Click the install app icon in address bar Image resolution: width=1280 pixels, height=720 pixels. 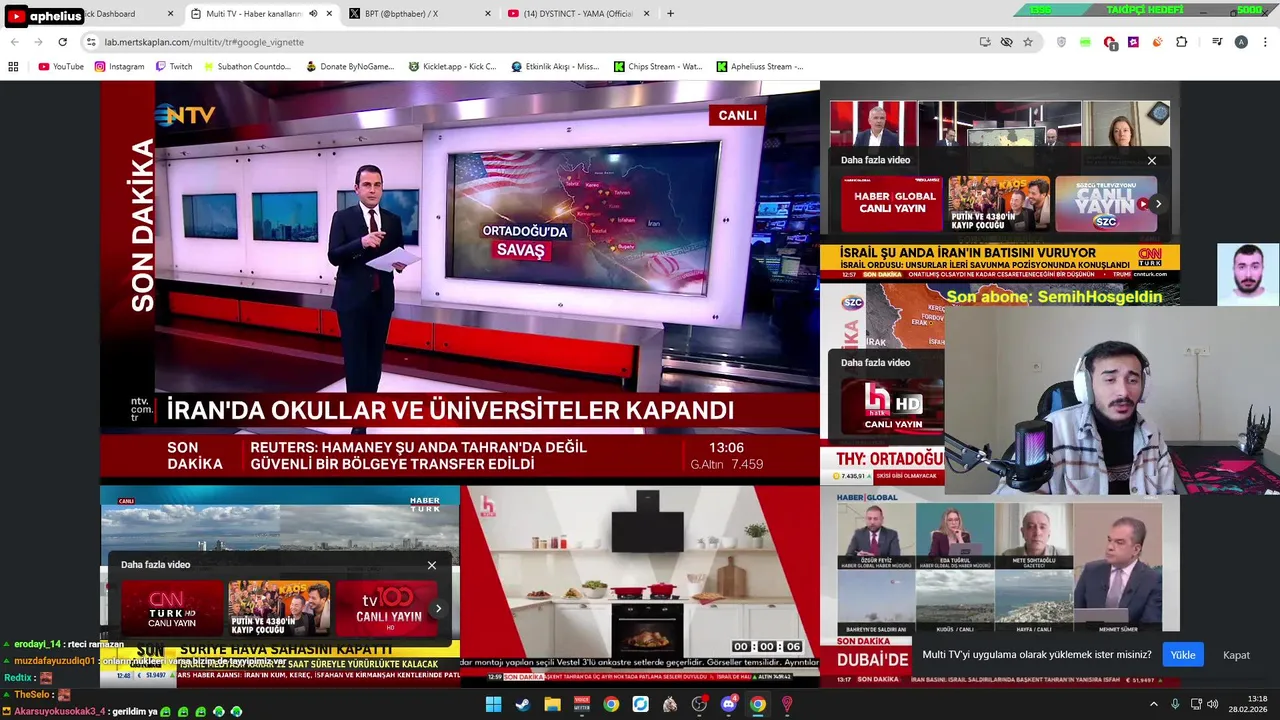(985, 42)
